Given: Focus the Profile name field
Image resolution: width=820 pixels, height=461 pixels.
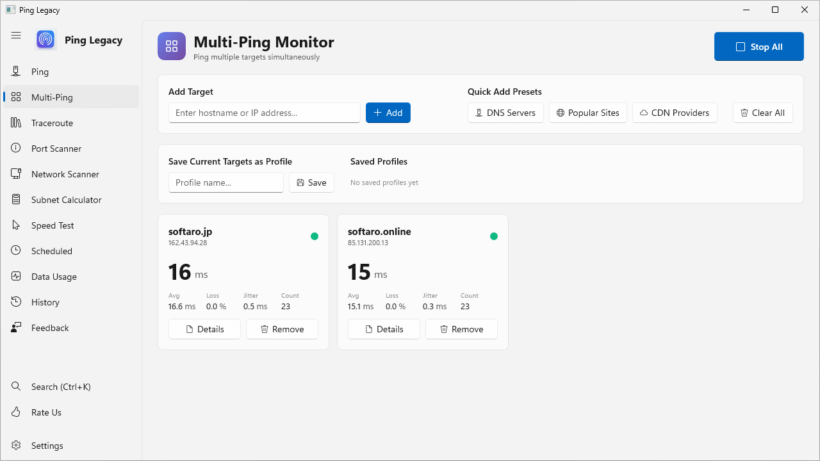Looking at the screenshot, I should [x=225, y=183].
